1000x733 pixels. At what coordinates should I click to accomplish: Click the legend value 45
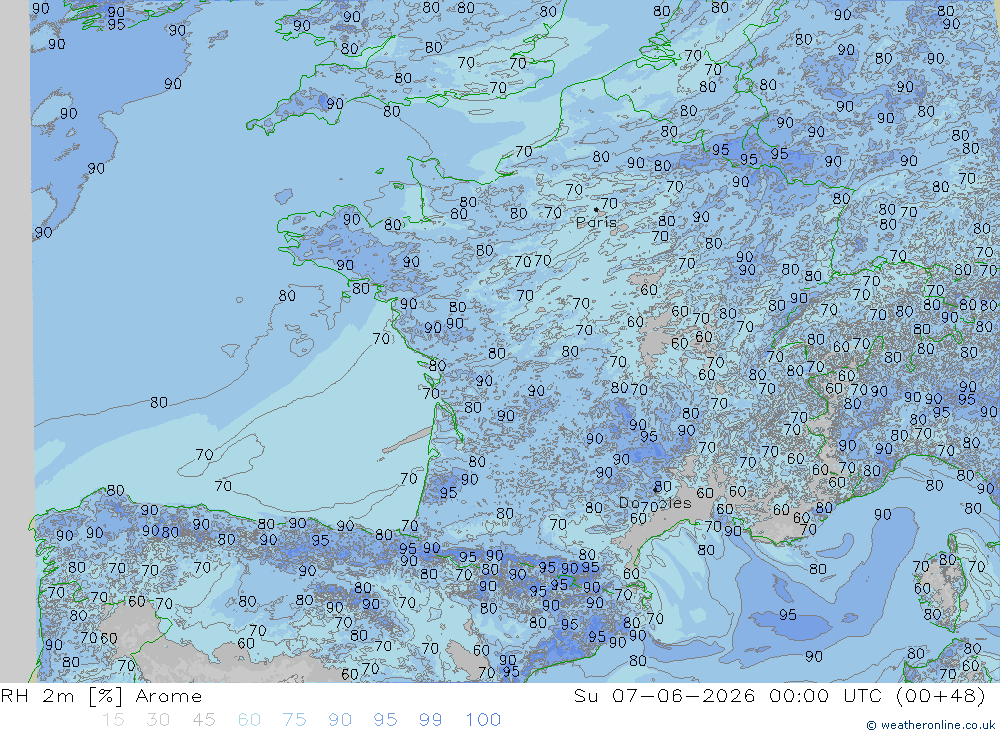[203, 720]
